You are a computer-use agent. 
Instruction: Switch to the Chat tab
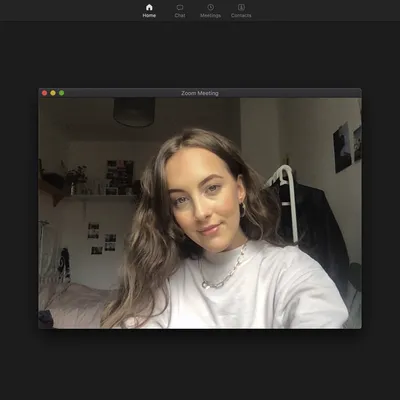180,11
